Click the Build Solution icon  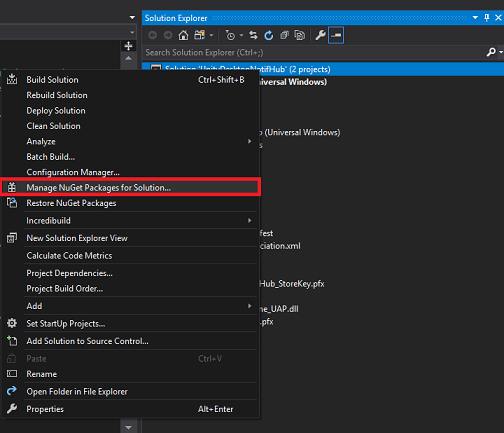click(x=12, y=79)
